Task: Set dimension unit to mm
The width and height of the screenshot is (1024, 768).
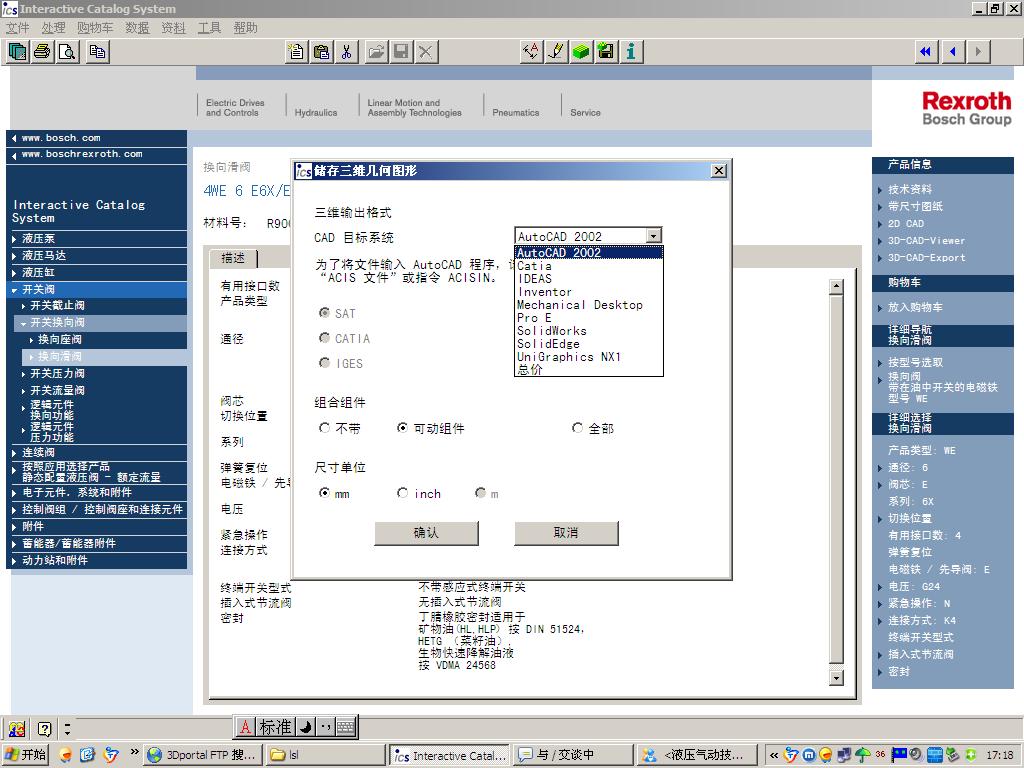Action: click(x=324, y=493)
